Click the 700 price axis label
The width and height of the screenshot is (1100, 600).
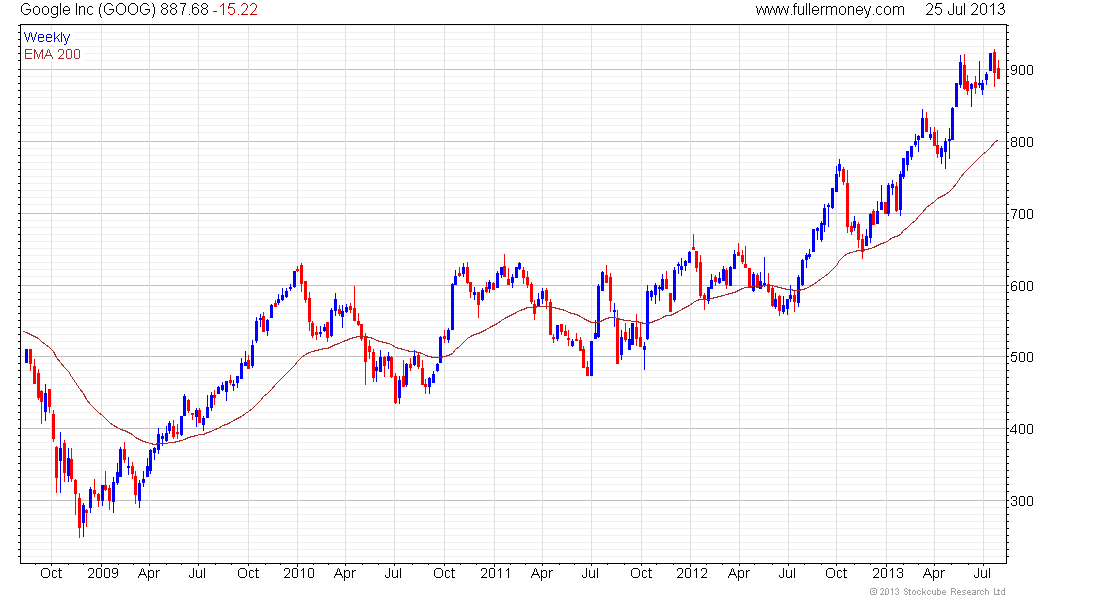pos(1022,214)
